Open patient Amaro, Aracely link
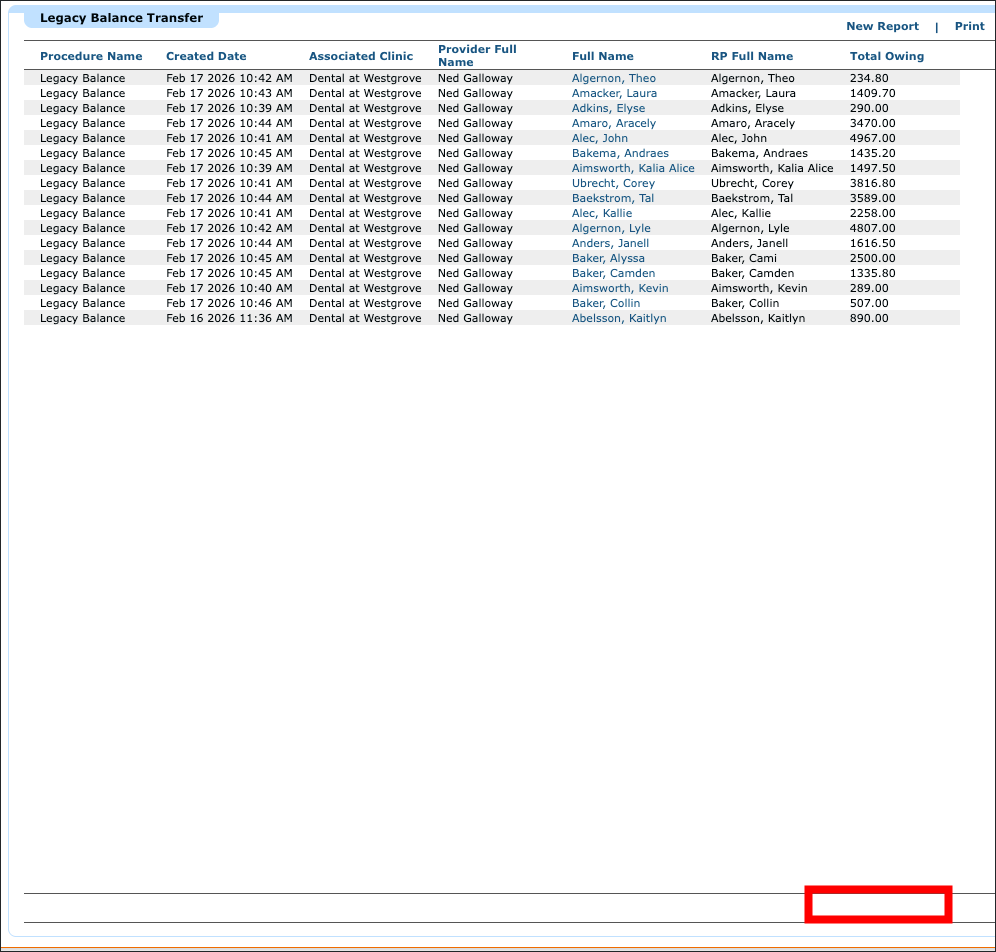This screenshot has width=996, height=952. pos(614,123)
